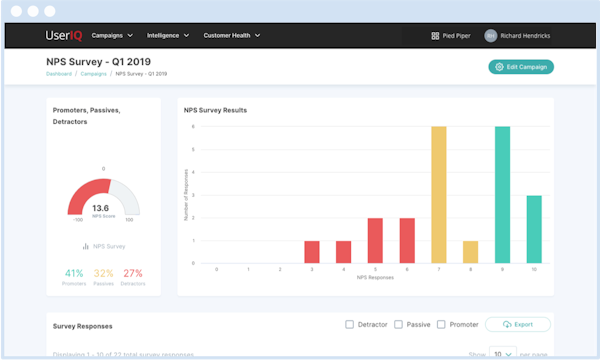Image resolution: width=600 pixels, height=360 pixels.
Task: Tick the Detractor filter checkbox
Action: (x=349, y=324)
